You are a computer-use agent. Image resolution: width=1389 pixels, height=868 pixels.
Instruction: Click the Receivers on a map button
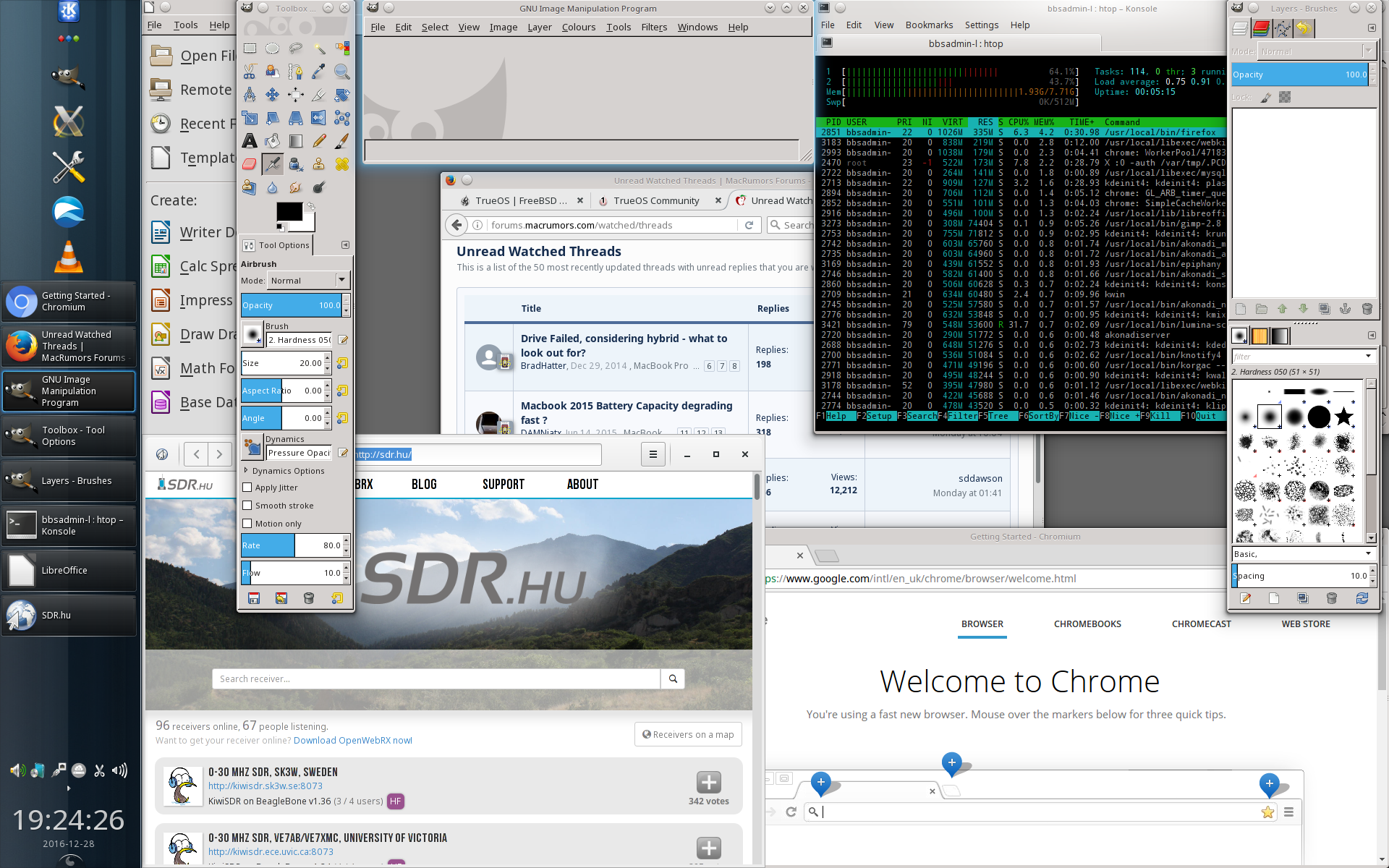pyautogui.click(x=688, y=734)
